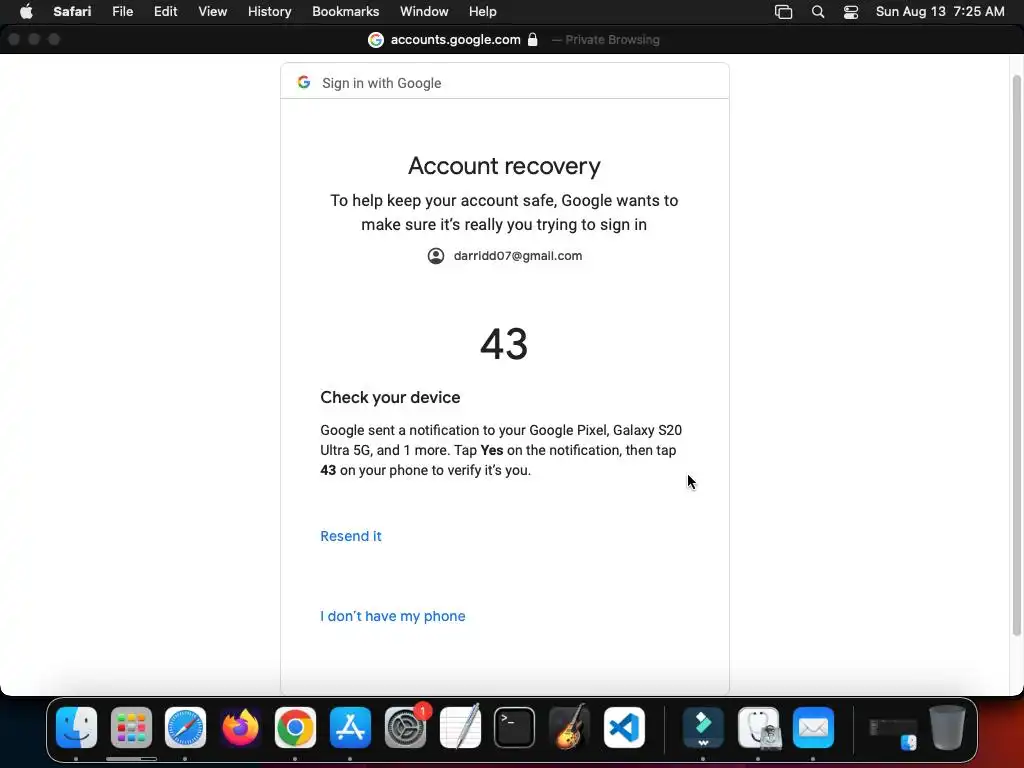Click the I don't have my phone link

(392, 616)
